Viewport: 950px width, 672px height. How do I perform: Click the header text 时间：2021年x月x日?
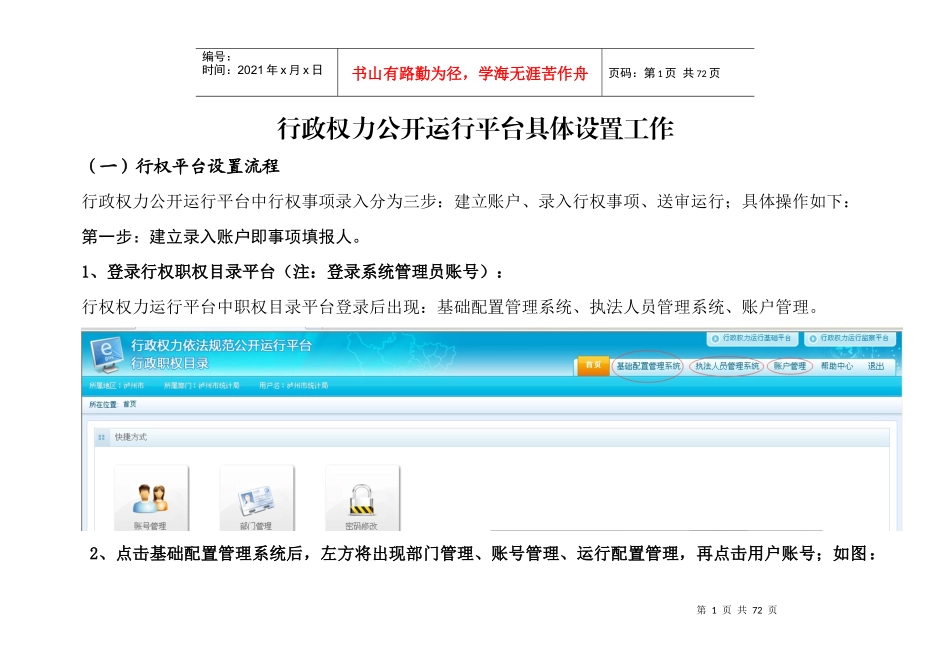262,70
